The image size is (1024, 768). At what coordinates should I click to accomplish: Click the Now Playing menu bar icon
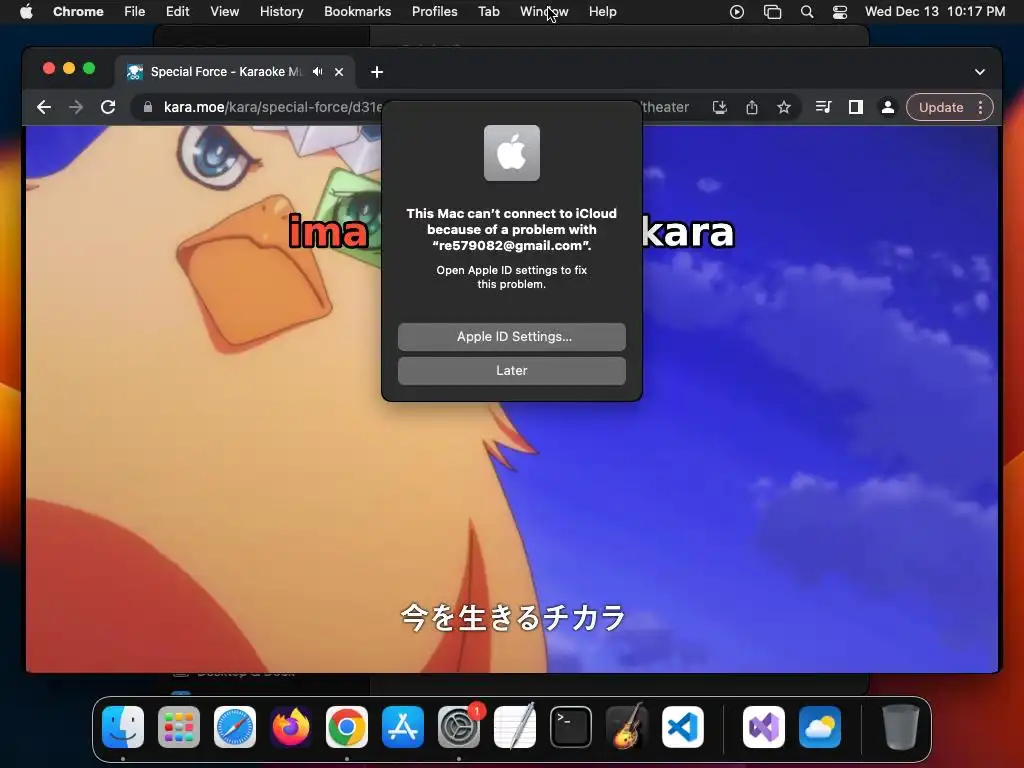tap(737, 12)
